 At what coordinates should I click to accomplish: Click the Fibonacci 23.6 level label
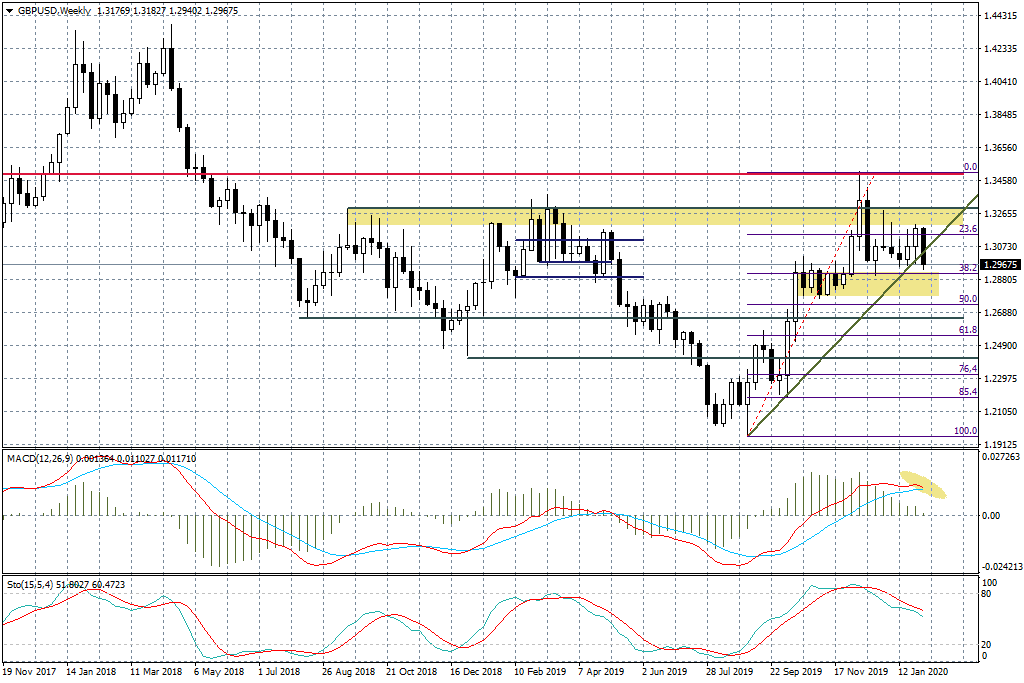[x=967, y=229]
